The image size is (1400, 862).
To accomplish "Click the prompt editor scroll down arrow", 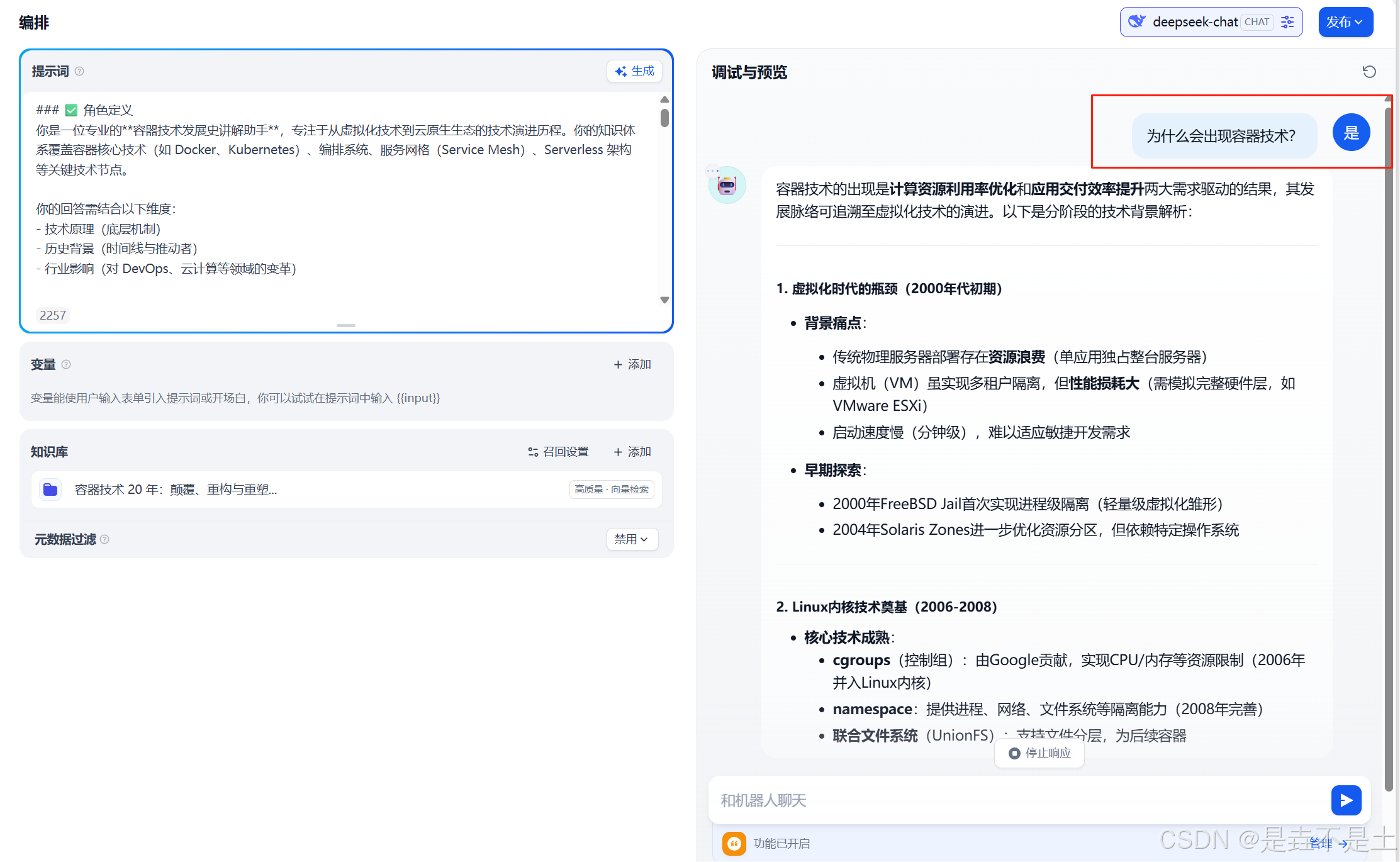I will click(664, 300).
